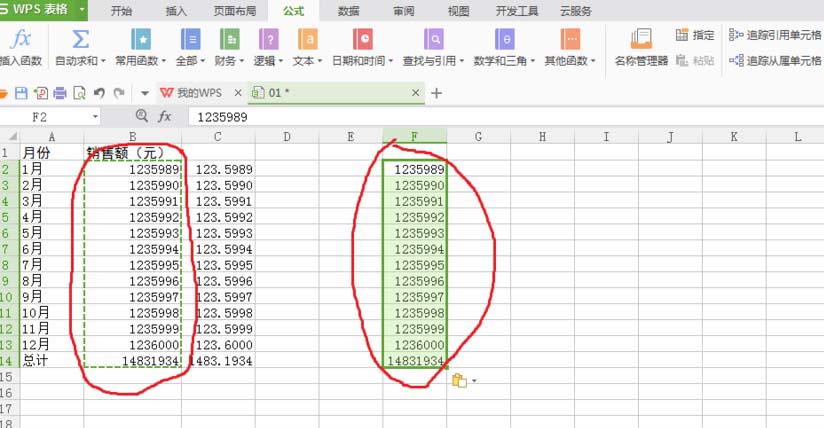Expand the 财务 dropdown arrow
This screenshot has width=824, height=428.
(242, 61)
